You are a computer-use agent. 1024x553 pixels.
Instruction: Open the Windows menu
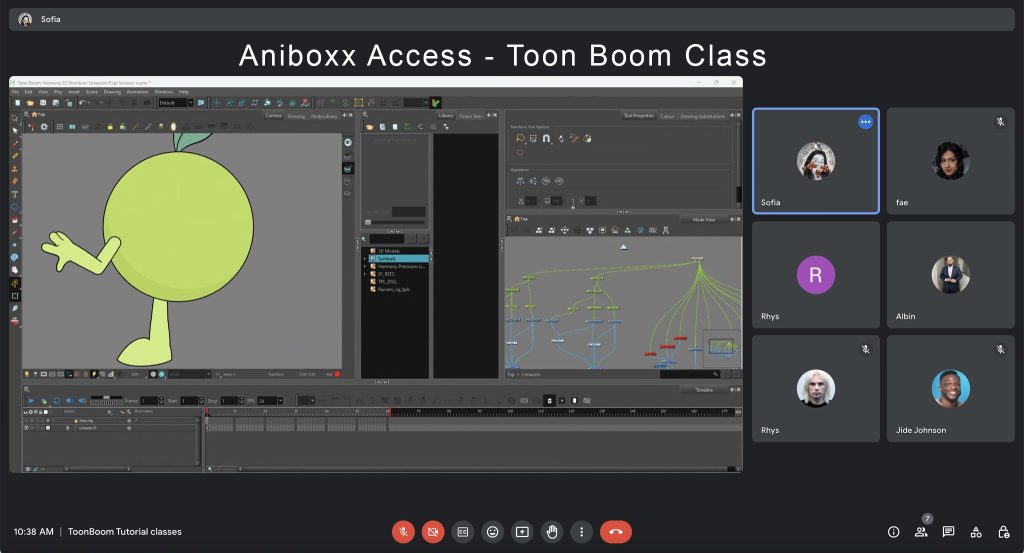[163, 92]
